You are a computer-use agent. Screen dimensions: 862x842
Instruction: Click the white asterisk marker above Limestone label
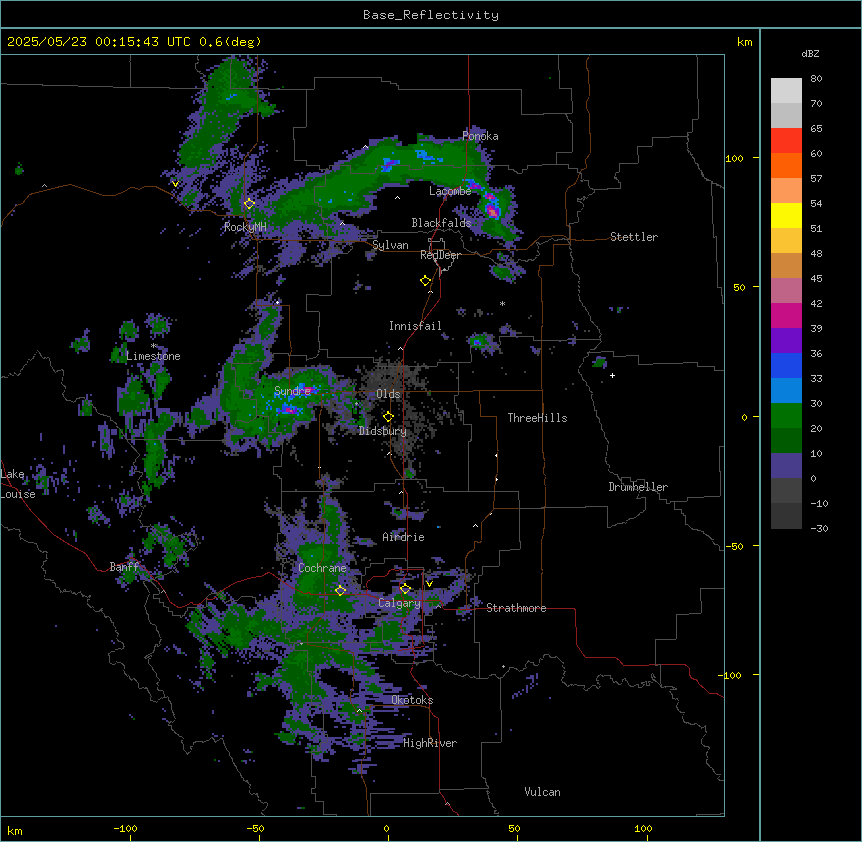(x=153, y=346)
